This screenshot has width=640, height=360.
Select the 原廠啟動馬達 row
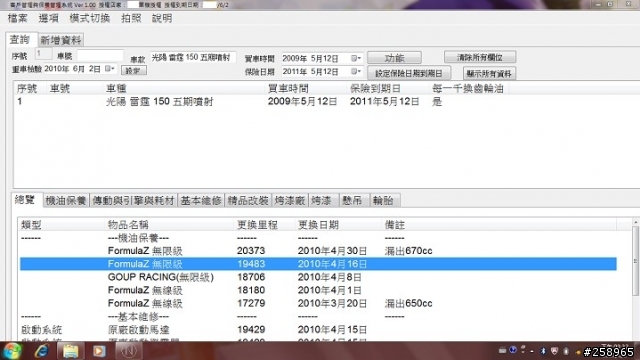coord(318,329)
